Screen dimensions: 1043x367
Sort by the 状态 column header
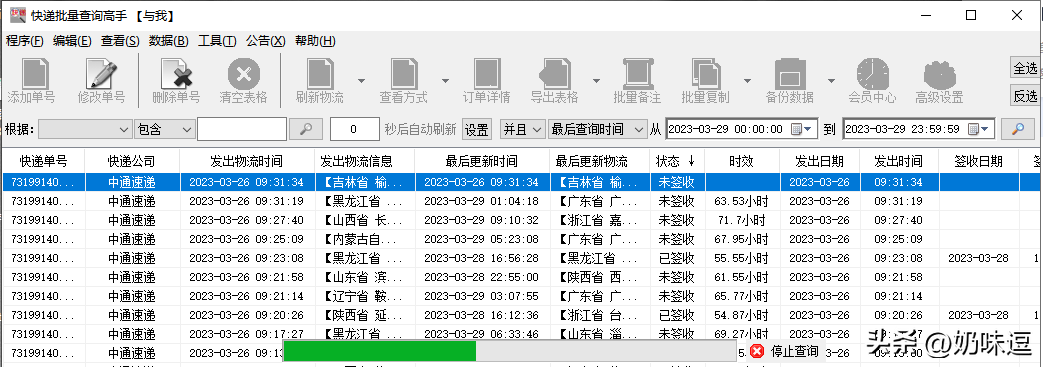[x=676, y=161]
